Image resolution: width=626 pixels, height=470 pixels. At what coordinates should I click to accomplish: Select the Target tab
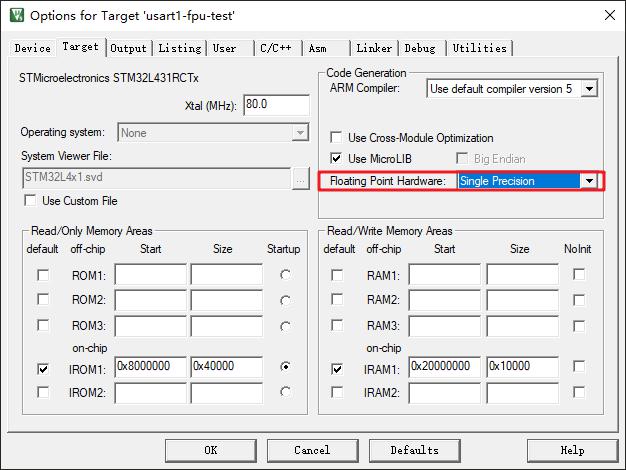81,47
